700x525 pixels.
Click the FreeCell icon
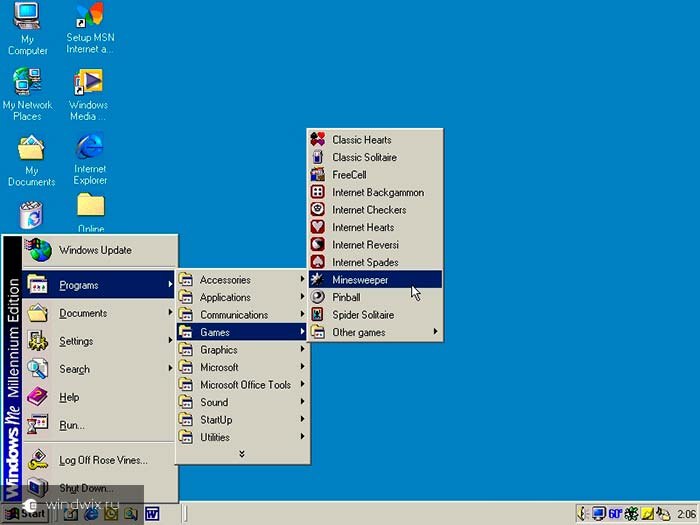pyautogui.click(x=317, y=175)
